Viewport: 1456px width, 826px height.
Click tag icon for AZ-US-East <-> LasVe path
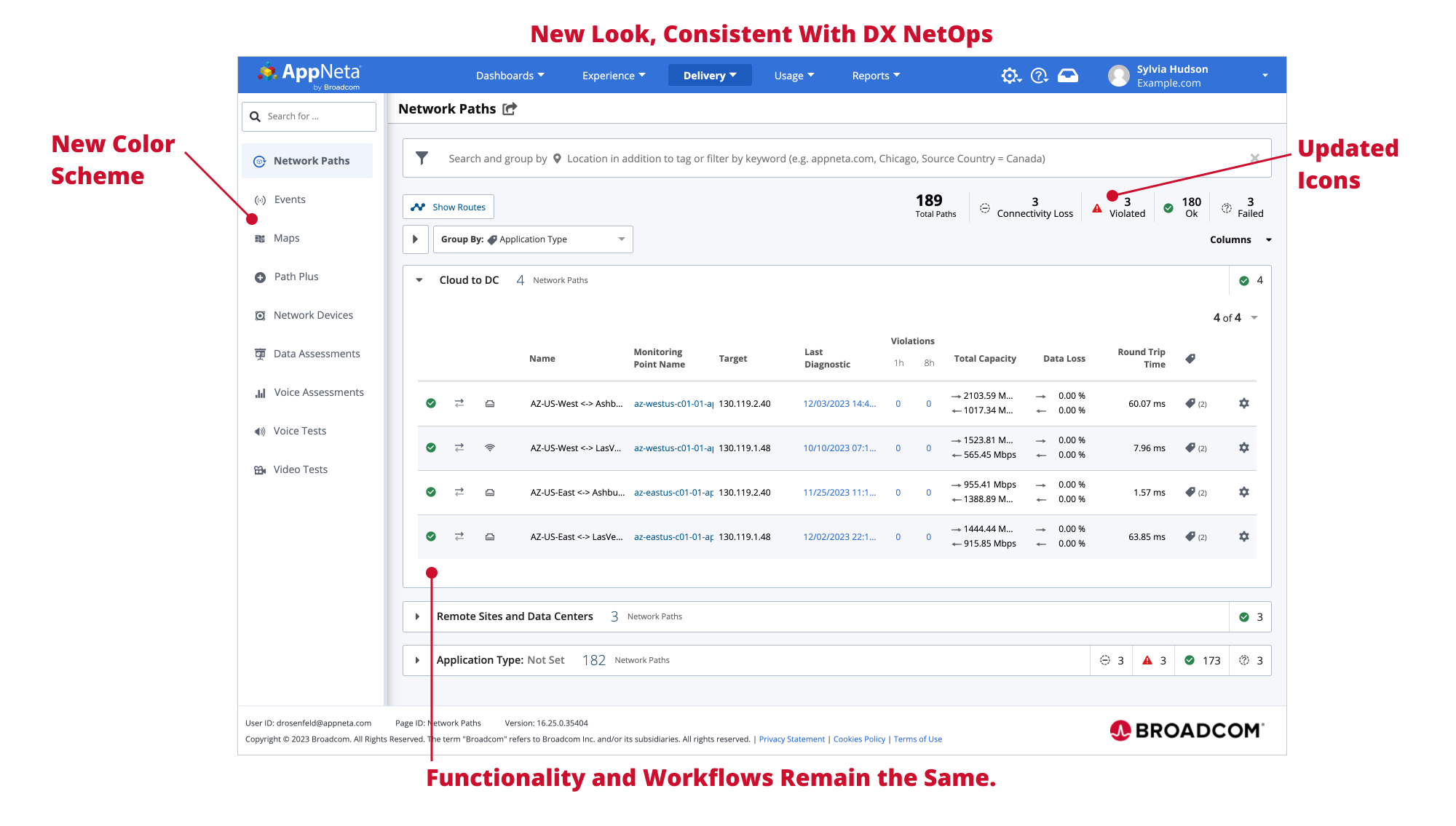coord(1190,536)
